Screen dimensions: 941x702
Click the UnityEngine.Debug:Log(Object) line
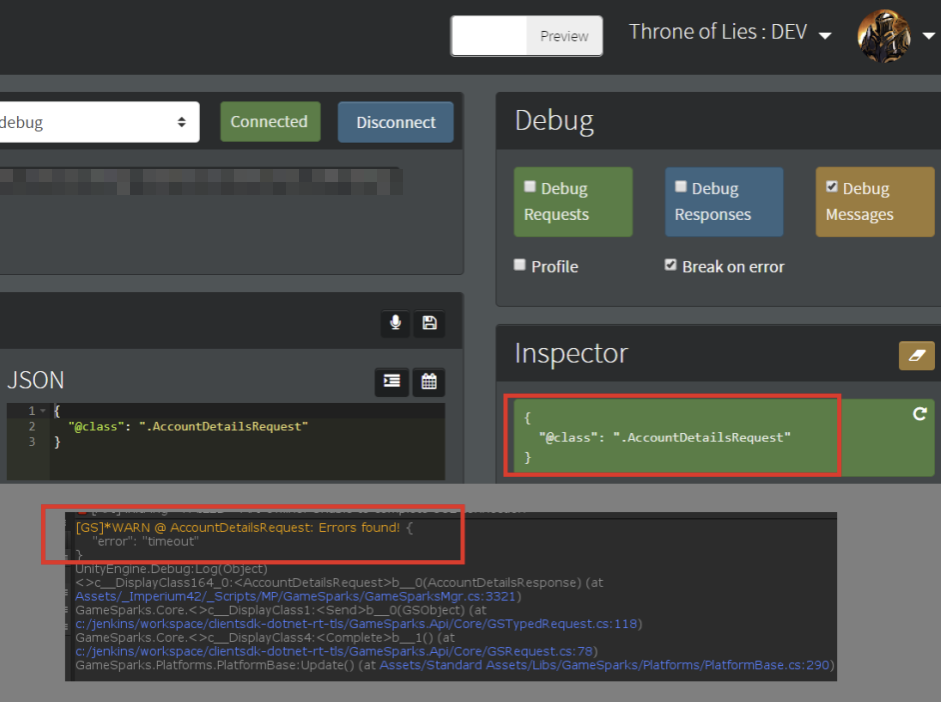pyautogui.click(x=172, y=569)
